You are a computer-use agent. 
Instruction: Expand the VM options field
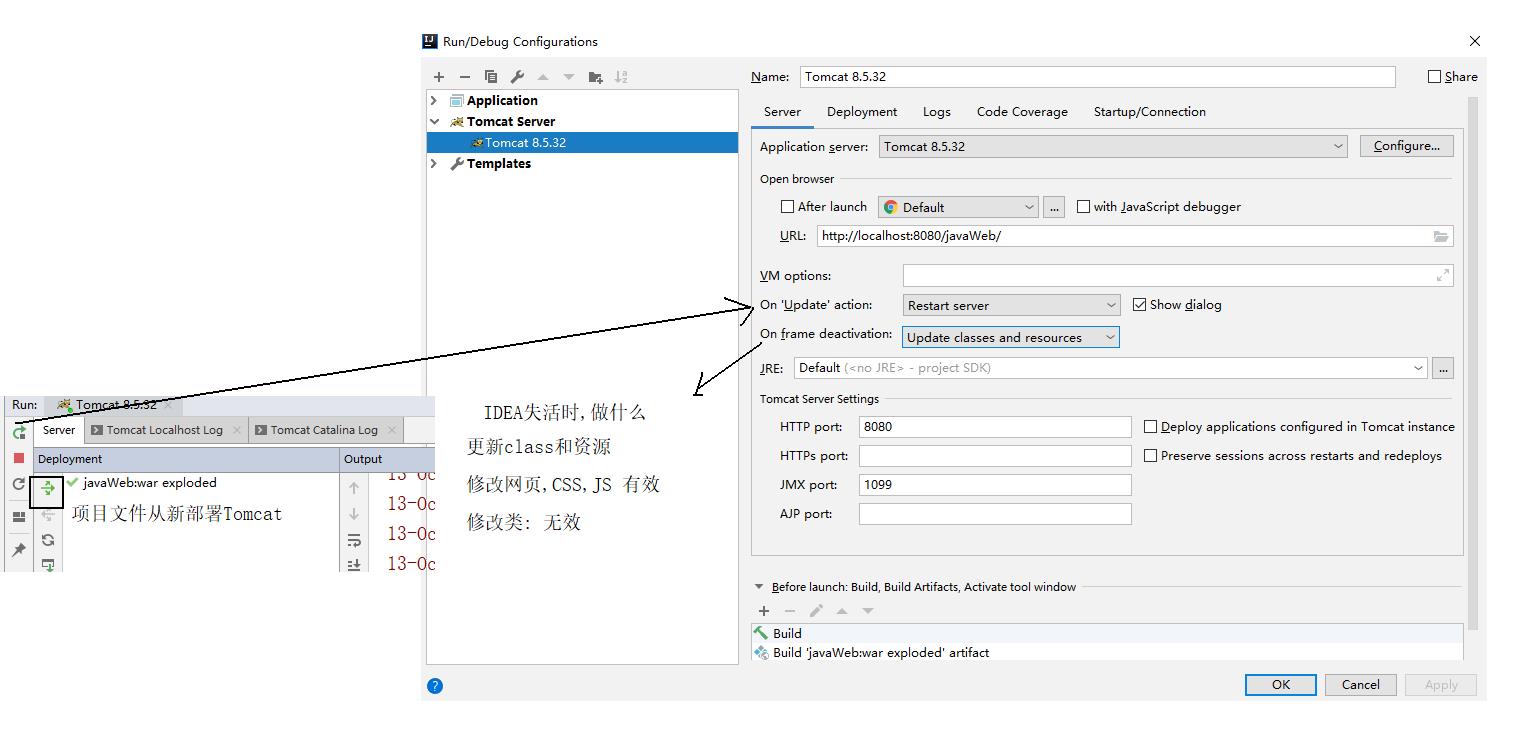(1442, 275)
